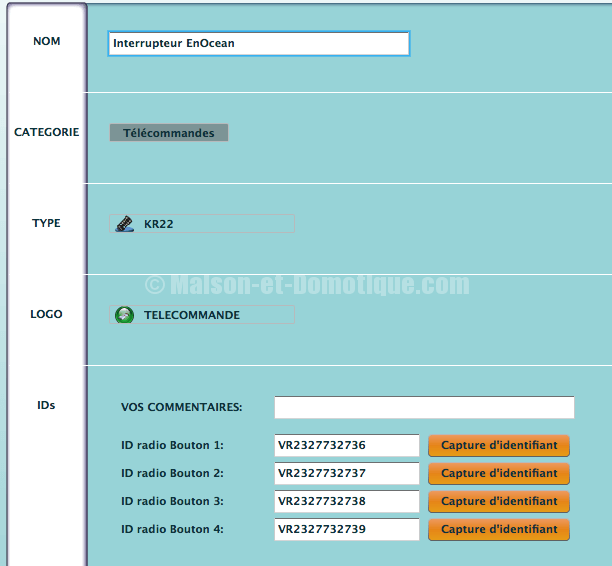Viewport: 612px width, 566px height.
Task: Open the TELECOMMANDE logo dropdown
Action: [x=202, y=315]
